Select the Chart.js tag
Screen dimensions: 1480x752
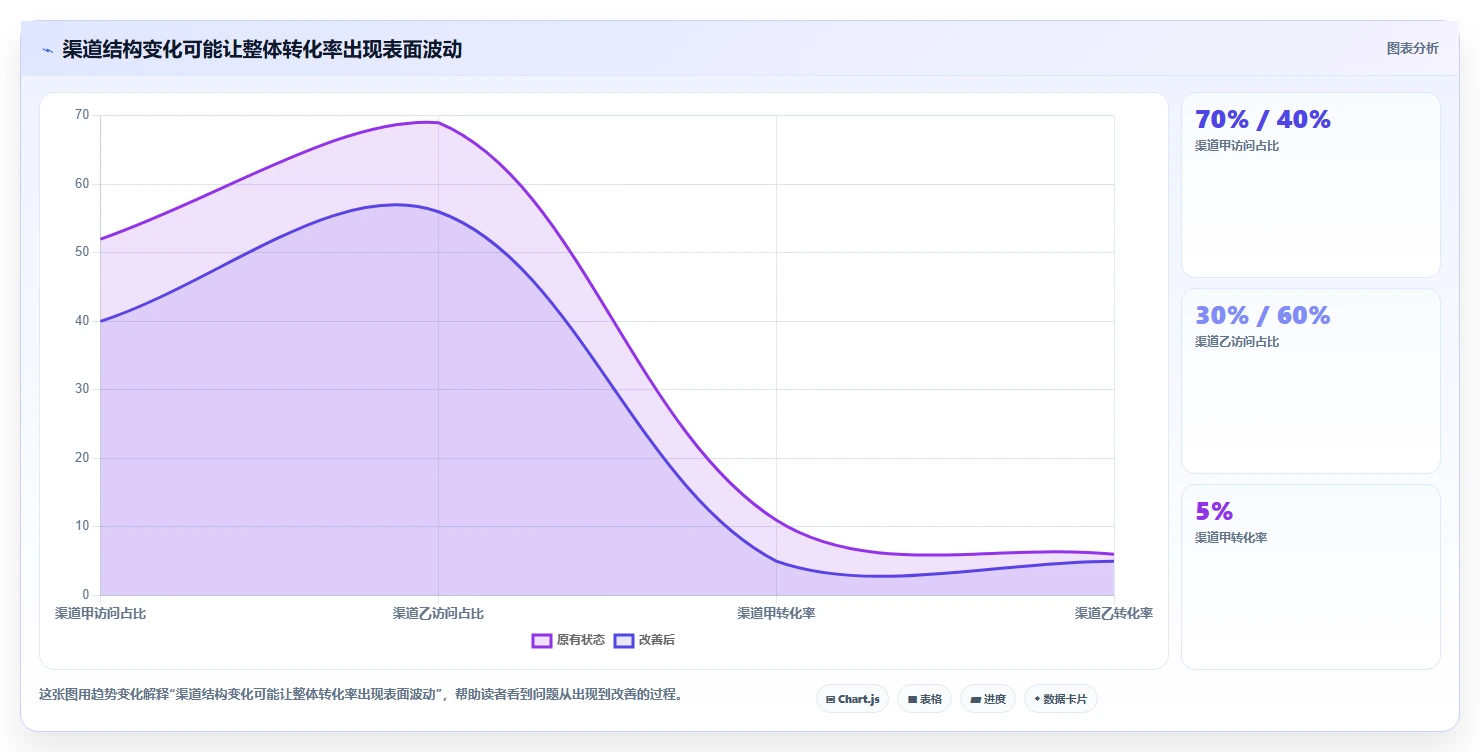tap(852, 699)
